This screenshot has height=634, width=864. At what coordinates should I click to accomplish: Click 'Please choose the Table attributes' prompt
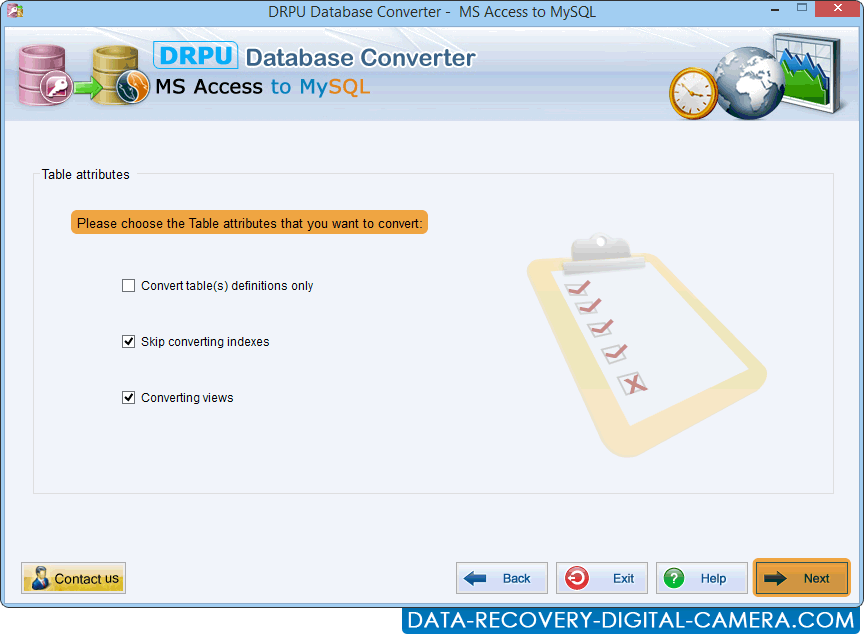coord(250,223)
